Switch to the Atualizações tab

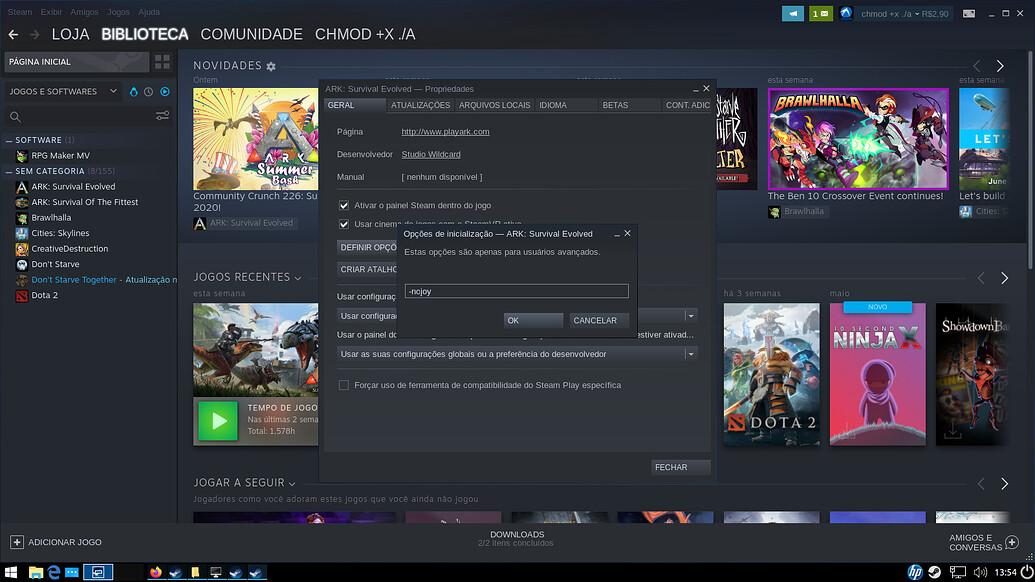coord(420,105)
